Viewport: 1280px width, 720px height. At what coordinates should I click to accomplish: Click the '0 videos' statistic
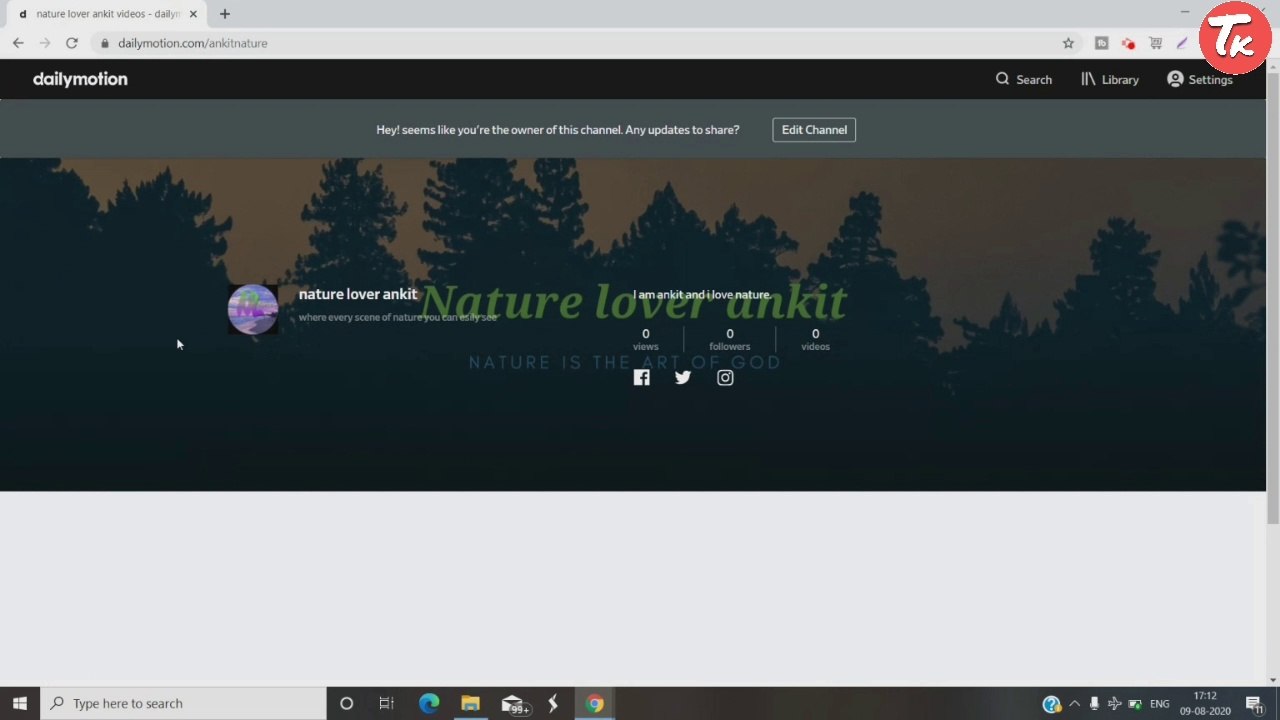point(815,340)
